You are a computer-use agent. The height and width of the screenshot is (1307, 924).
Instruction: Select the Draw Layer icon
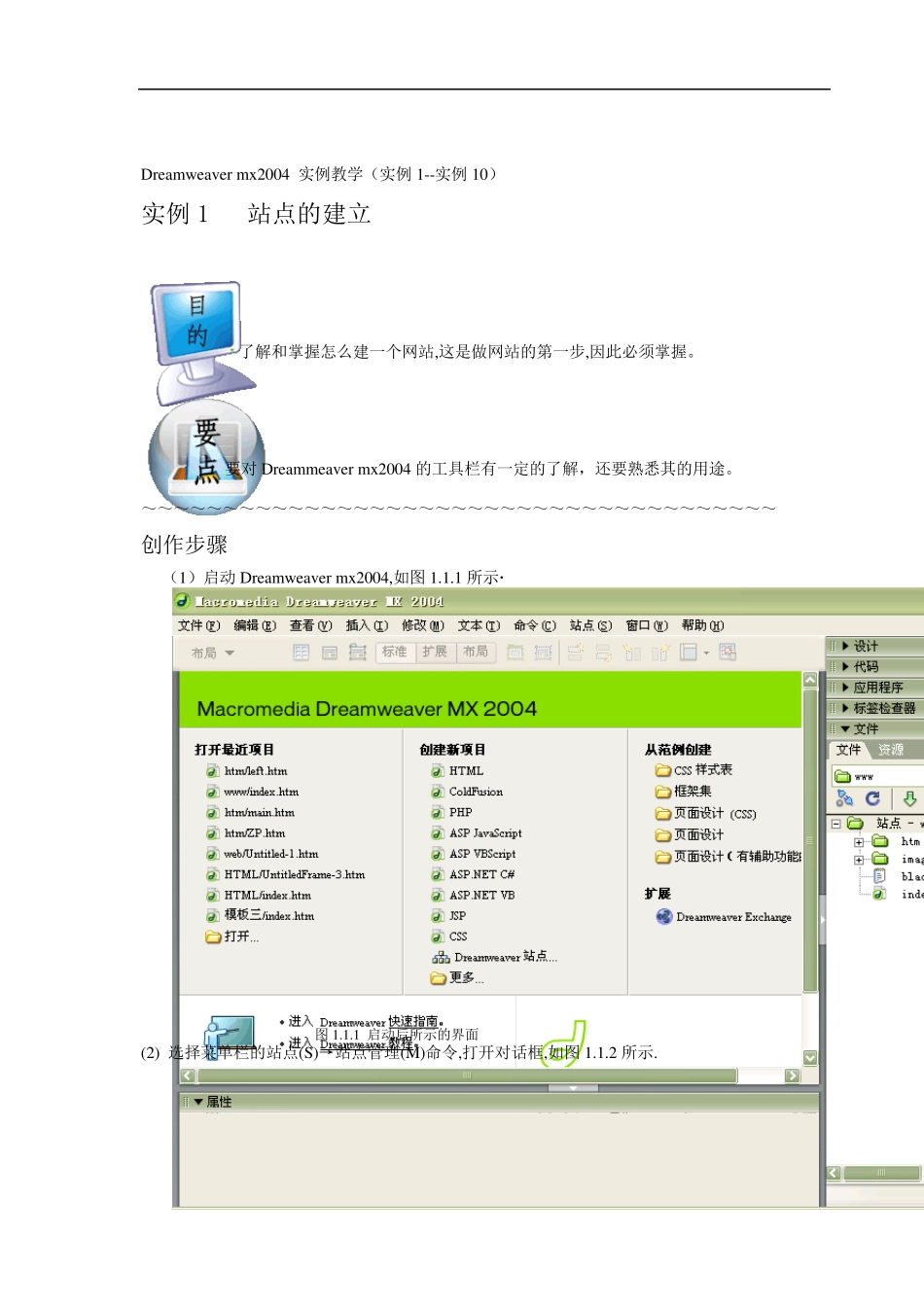tap(357, 653)
